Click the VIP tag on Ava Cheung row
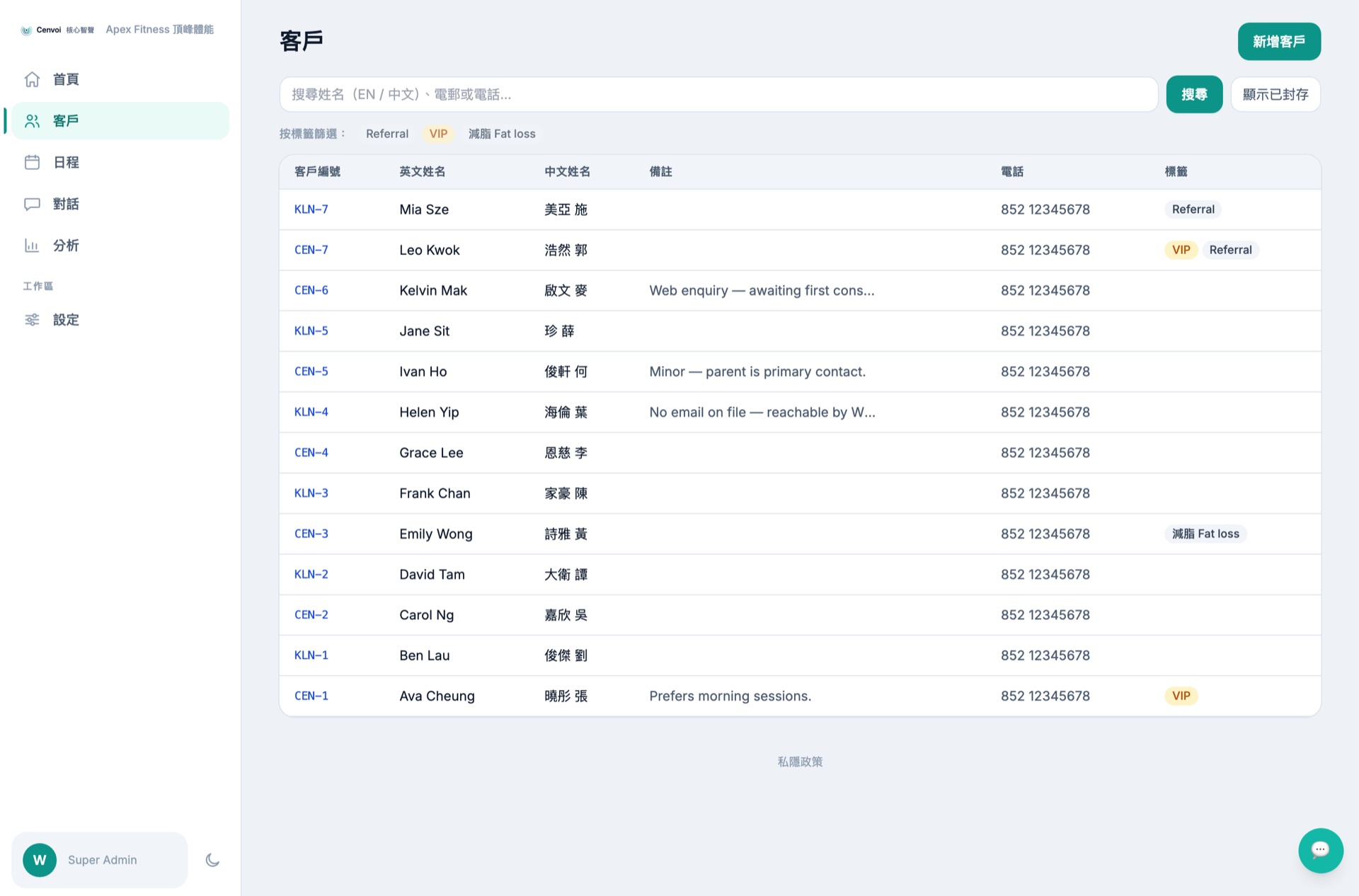Viewport: 1359px width, 896px height. (x=1181, y=696)
